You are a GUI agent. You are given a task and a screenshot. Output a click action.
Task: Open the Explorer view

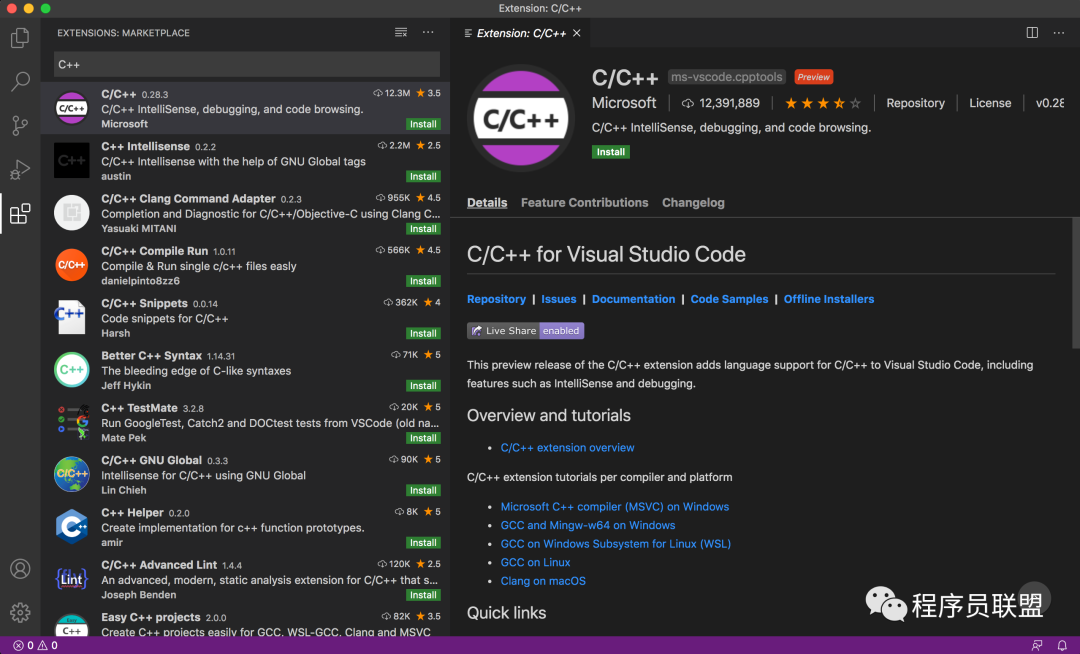coord(20,36)
